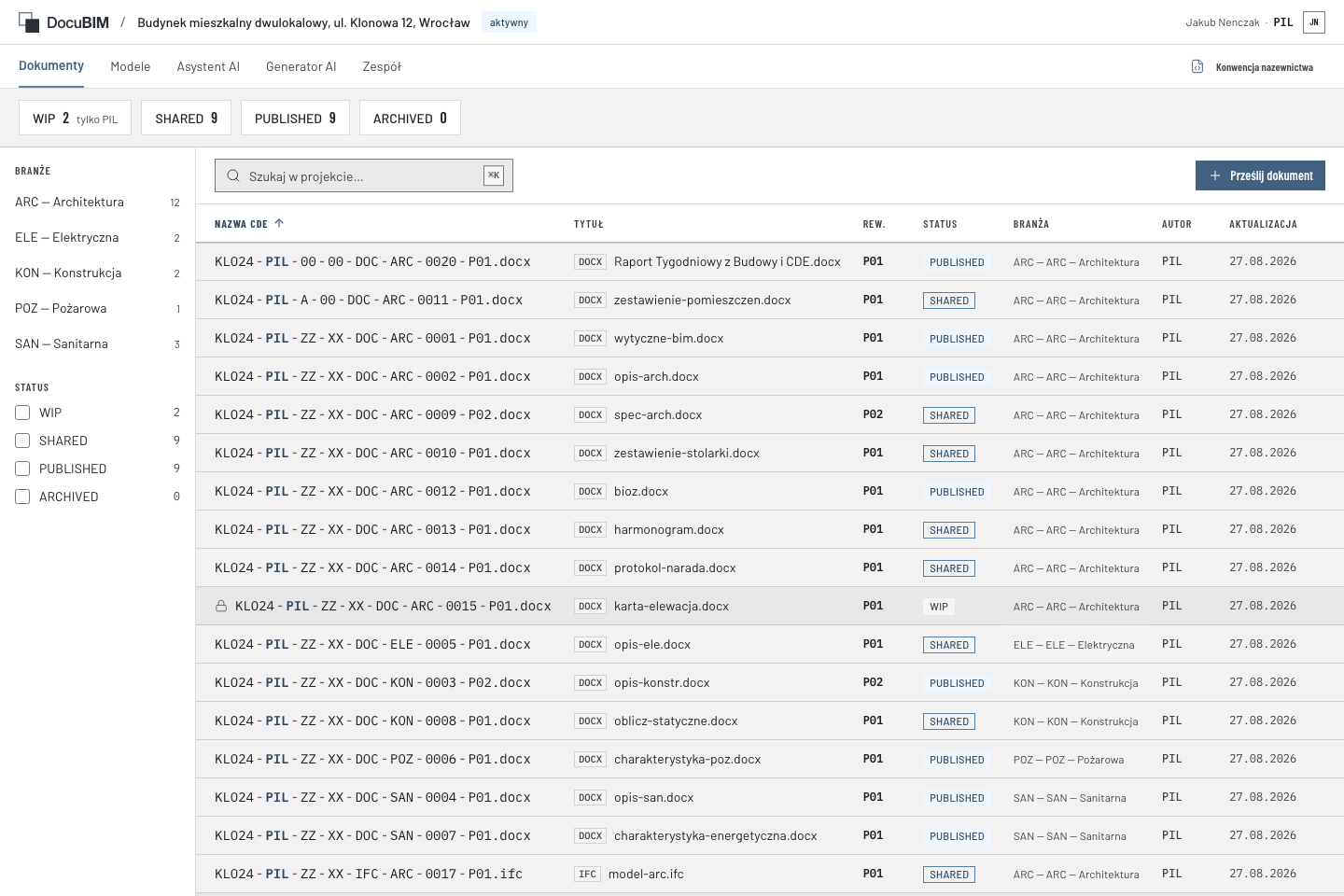Sort by the AKTUALIZACJA column header
This screenshot has height=896, width=1344.
pos(1263,224)
